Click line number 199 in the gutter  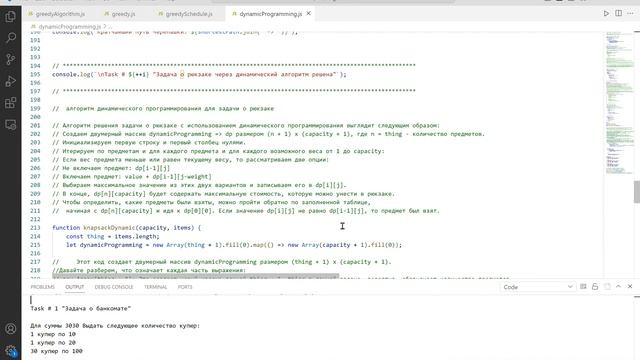[x=35, y=109]
